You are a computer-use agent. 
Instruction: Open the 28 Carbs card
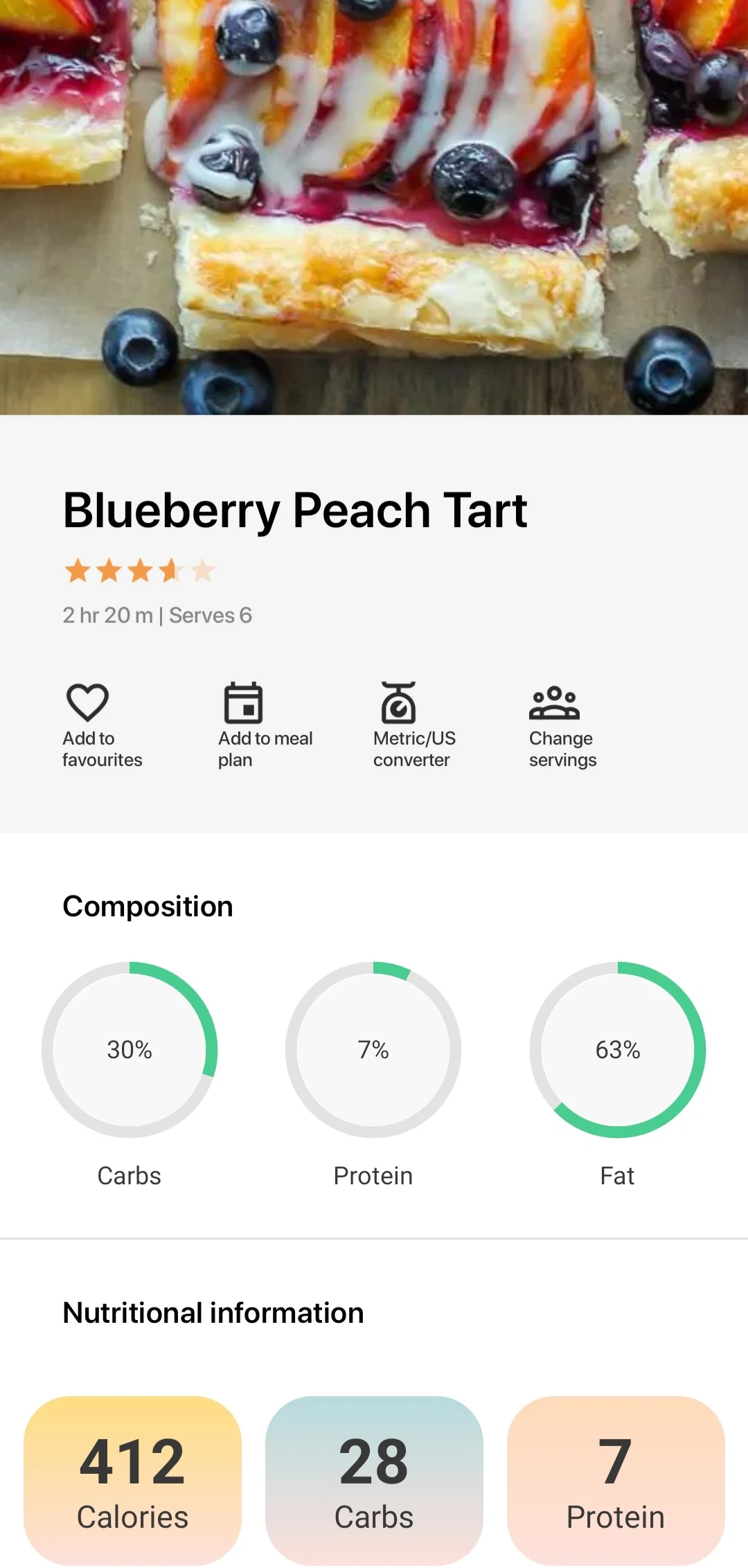pos(374,1481)
